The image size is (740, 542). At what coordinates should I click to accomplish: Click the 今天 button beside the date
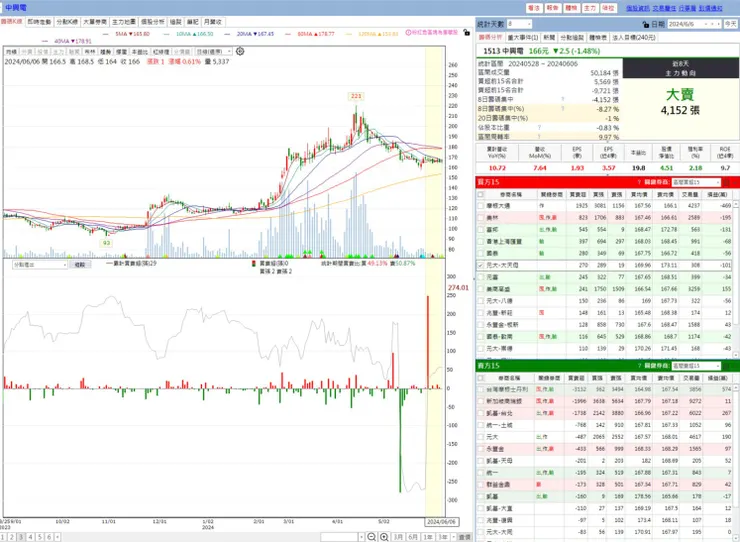pos(731,24)
